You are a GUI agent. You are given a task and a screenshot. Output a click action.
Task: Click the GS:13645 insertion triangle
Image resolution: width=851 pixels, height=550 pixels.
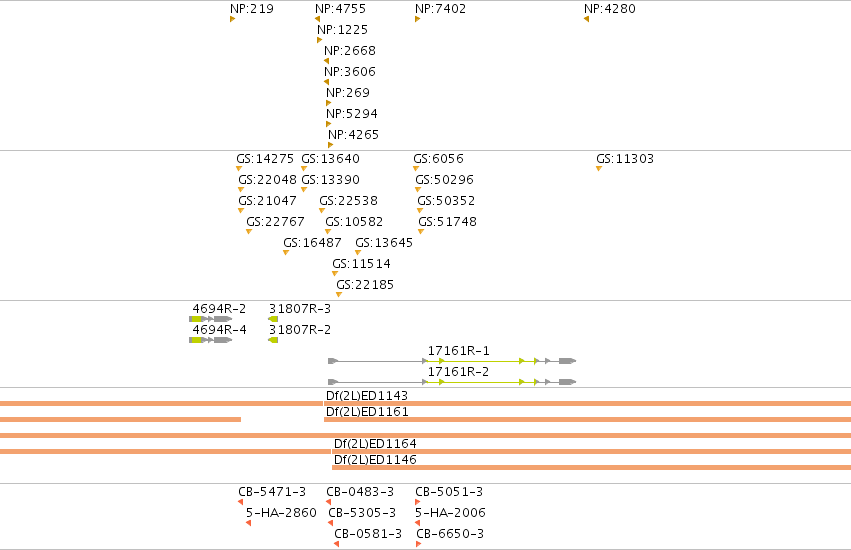click(x=358, y=252)
